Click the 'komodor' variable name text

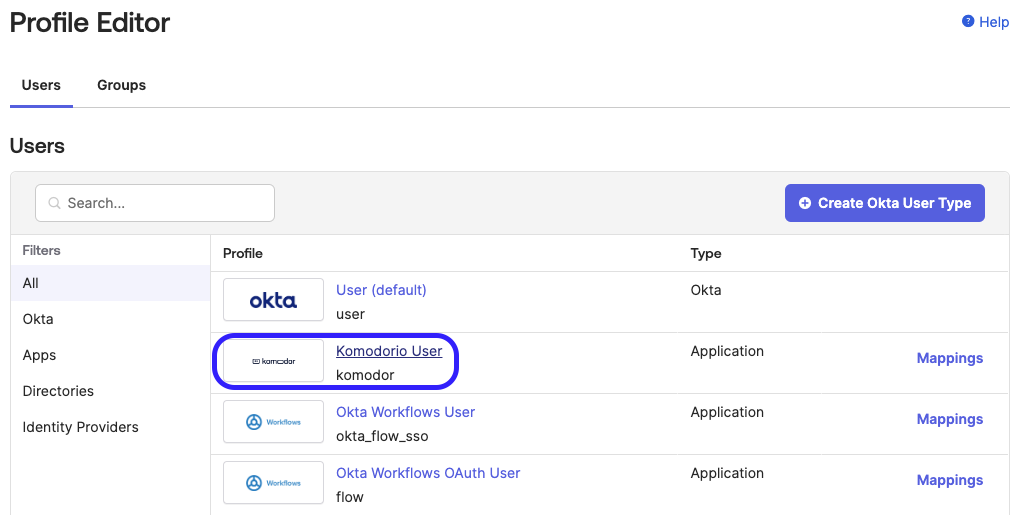click(365, 375)
